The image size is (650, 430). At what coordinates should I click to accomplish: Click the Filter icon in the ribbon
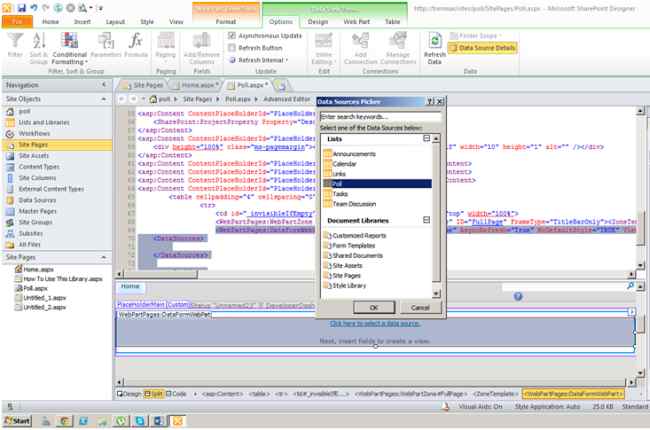(x=15, y=46)
